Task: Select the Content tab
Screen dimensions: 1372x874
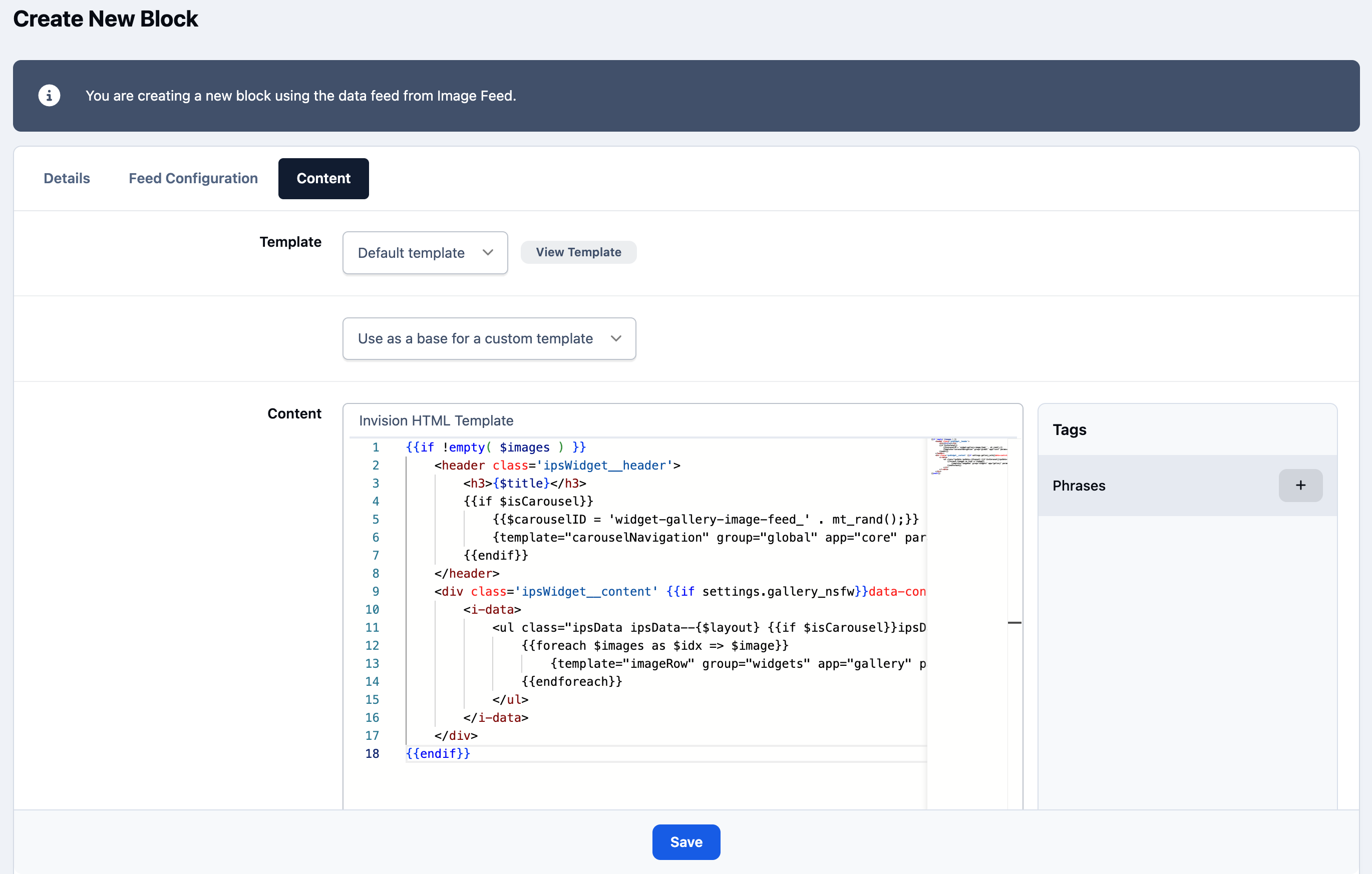Action: [x=323, y=178]
